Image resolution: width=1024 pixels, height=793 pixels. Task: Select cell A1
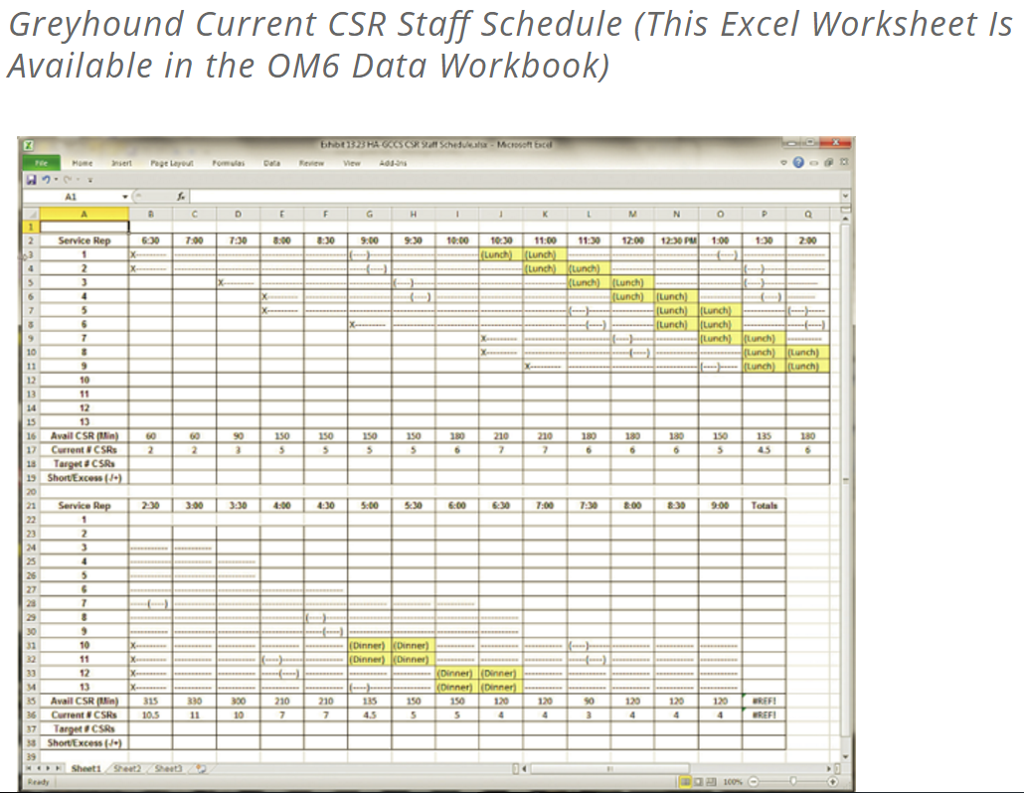click(x=84, y=227)
